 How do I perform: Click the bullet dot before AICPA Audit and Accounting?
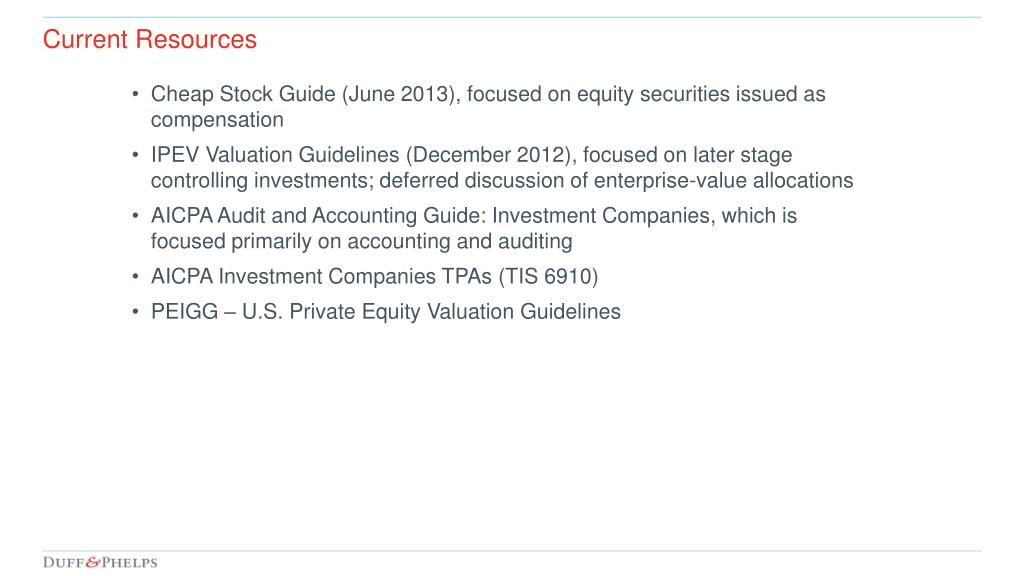135,216
